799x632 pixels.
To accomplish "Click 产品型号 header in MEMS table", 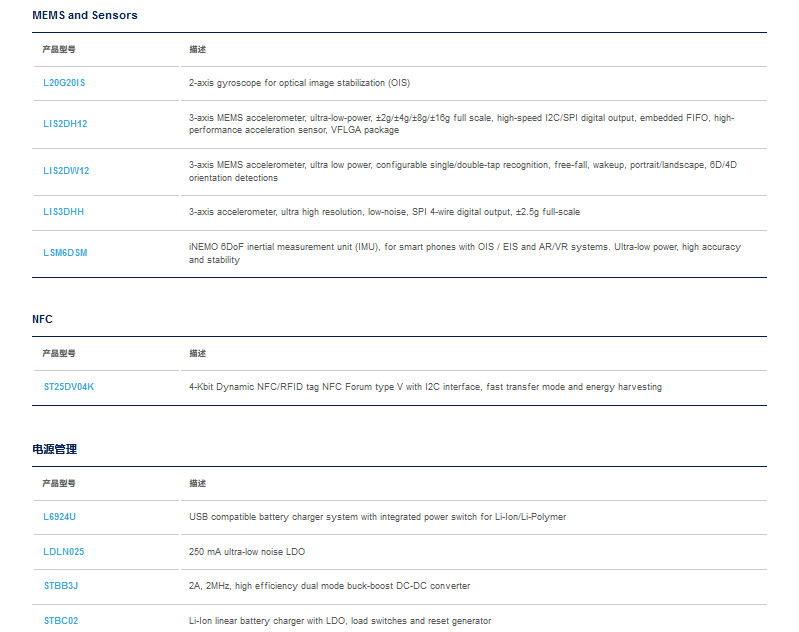I will point(59,49).
